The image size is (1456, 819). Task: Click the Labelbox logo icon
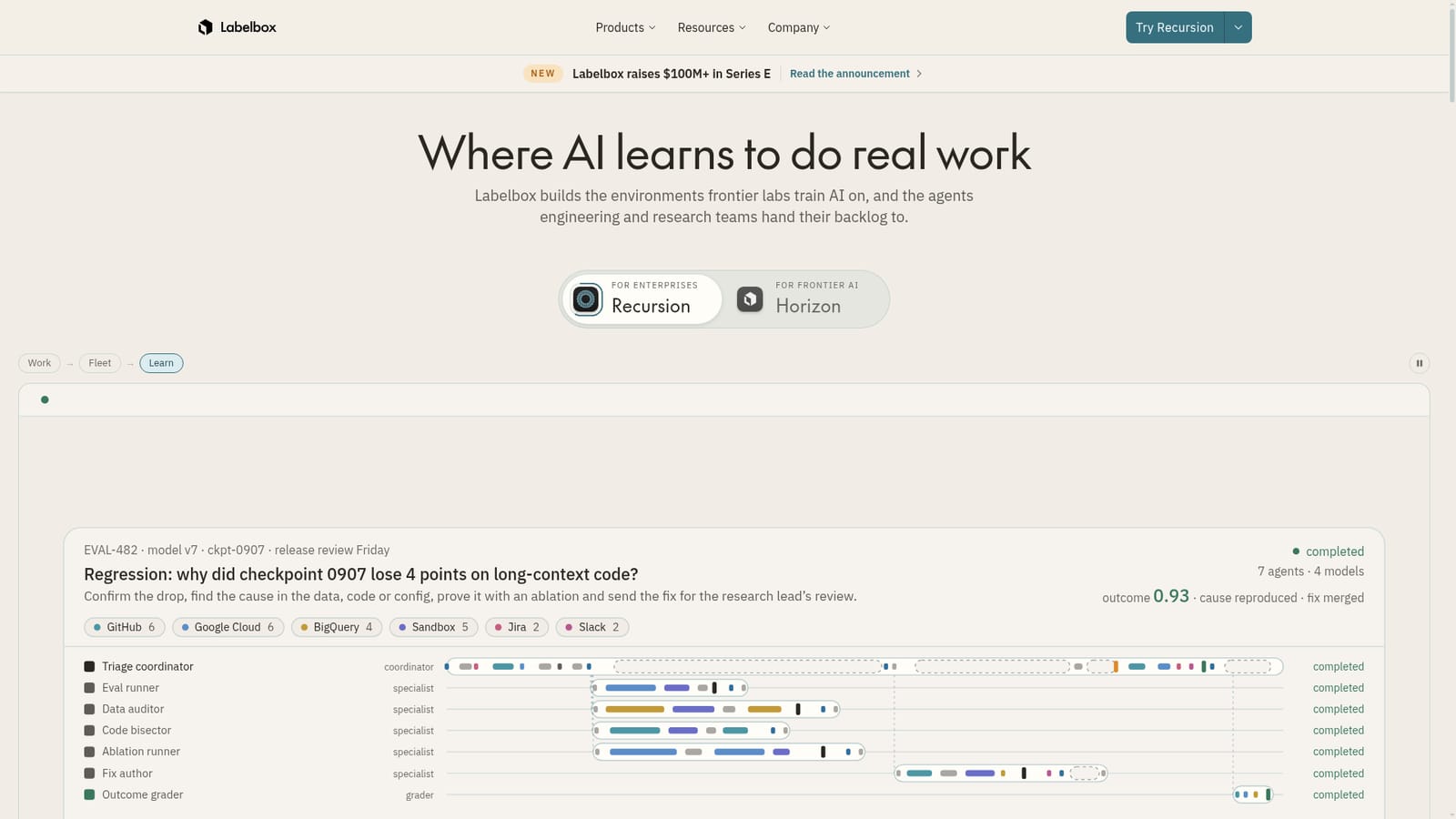click(206, 27)
